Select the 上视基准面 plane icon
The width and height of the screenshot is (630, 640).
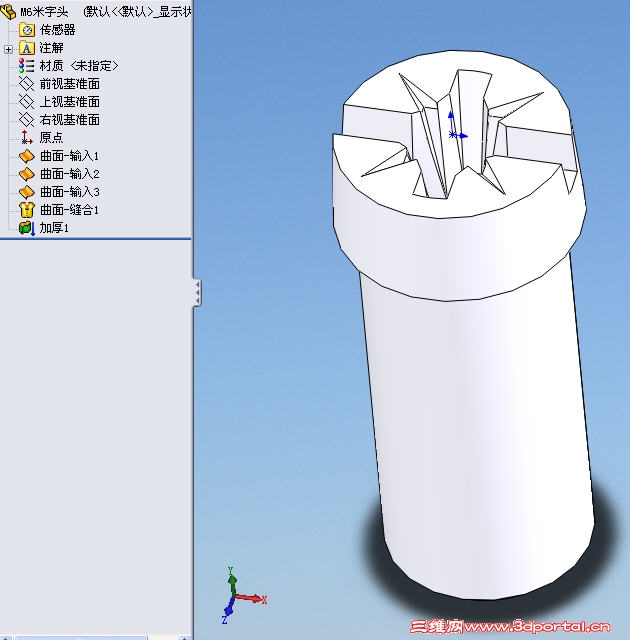pos(27,102)
